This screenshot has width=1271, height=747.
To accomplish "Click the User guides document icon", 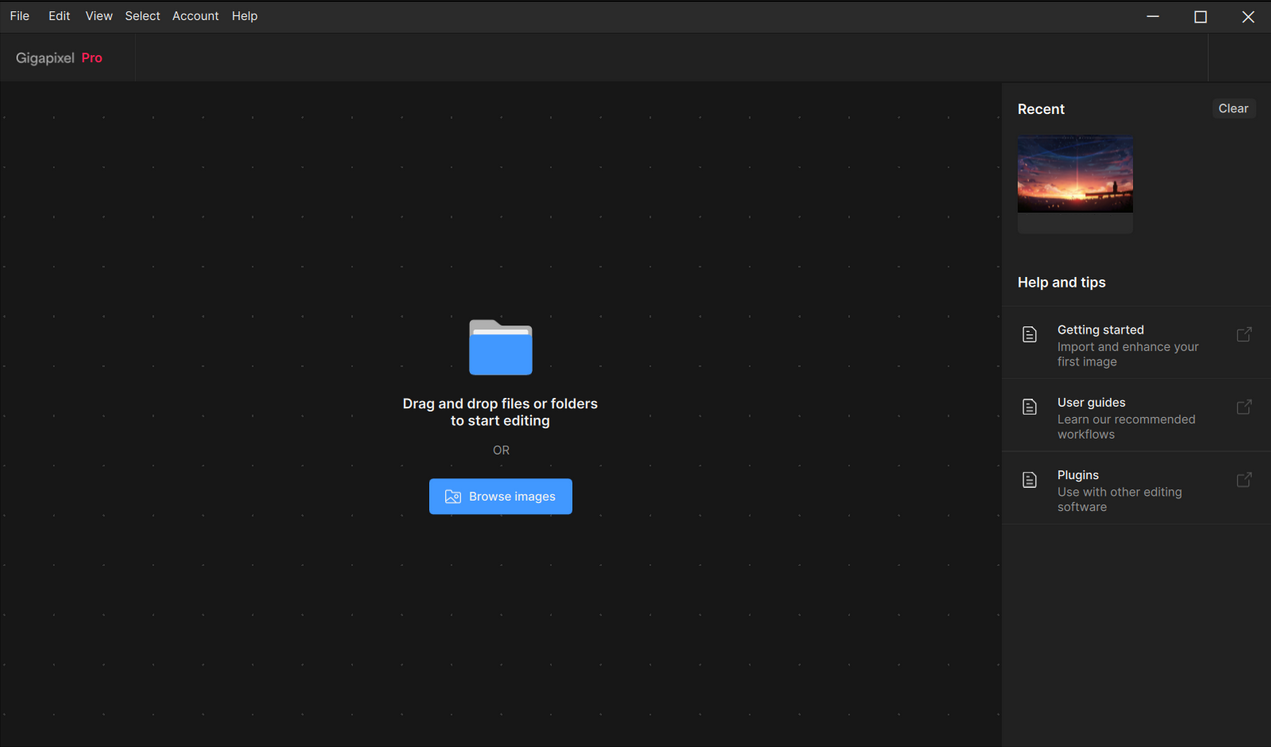I will coord(1029,407).
